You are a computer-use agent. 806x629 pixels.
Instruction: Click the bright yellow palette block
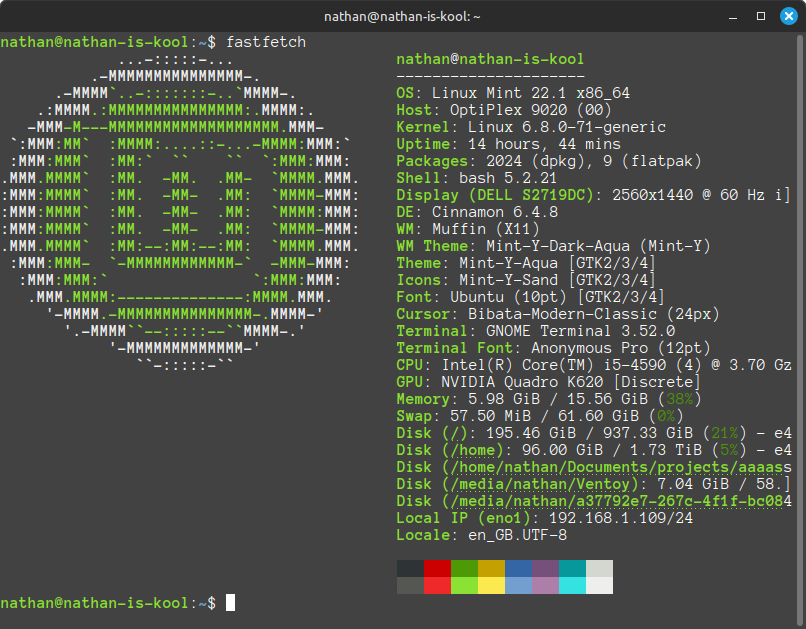[491, 585]
